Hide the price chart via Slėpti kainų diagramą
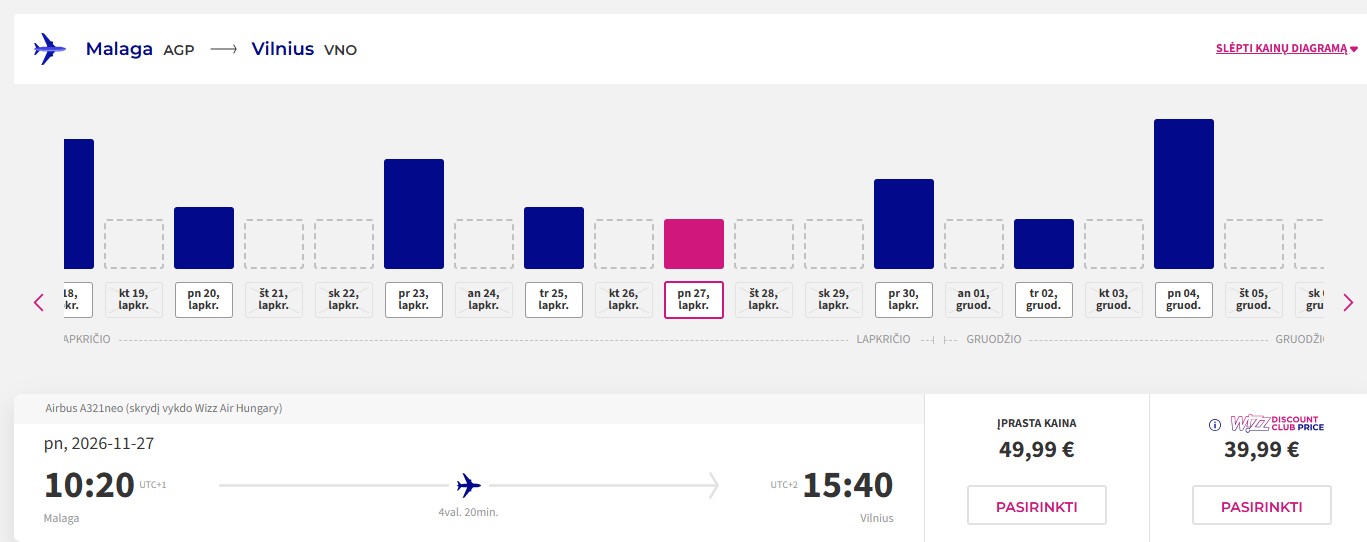The height and width of the screenshot is (542, 1367). coord(1286,48)
